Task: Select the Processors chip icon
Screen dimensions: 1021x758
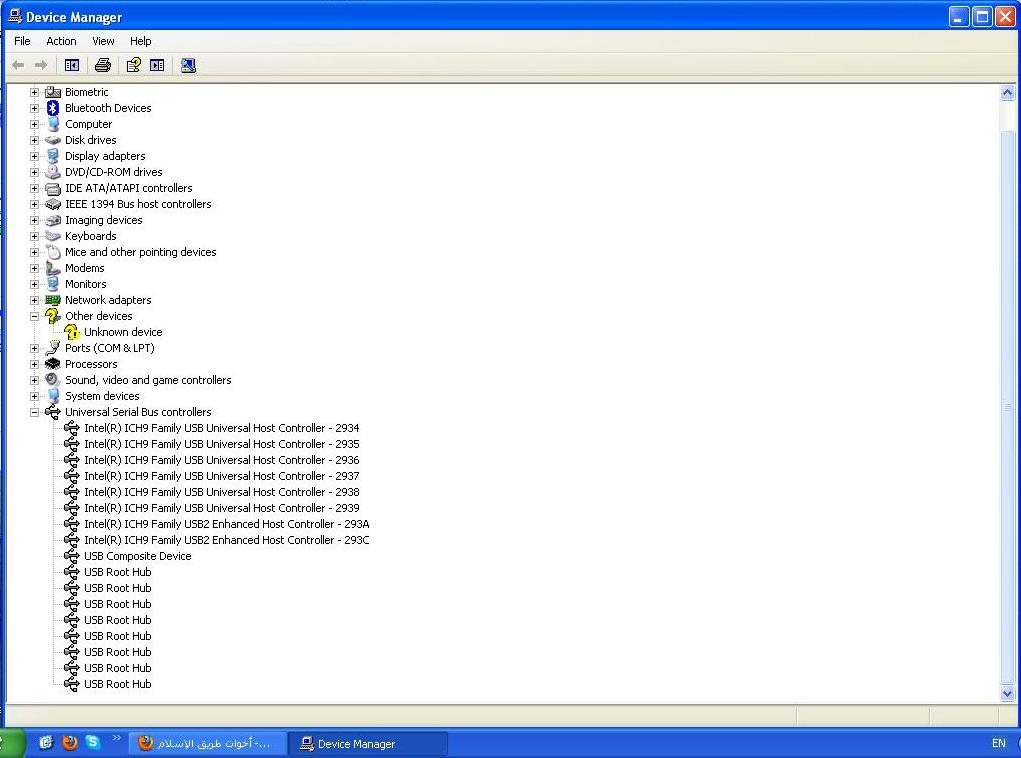Action: pos(53,364)
